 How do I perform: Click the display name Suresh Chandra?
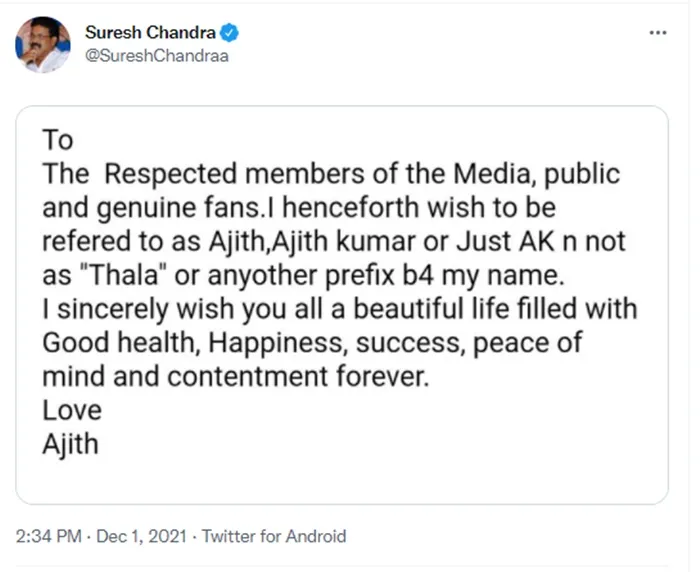[151, 32]
